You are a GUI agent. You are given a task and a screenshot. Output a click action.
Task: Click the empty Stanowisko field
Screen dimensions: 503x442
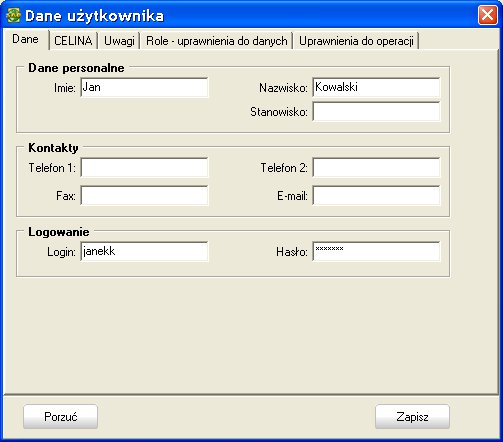coord(376,112)
